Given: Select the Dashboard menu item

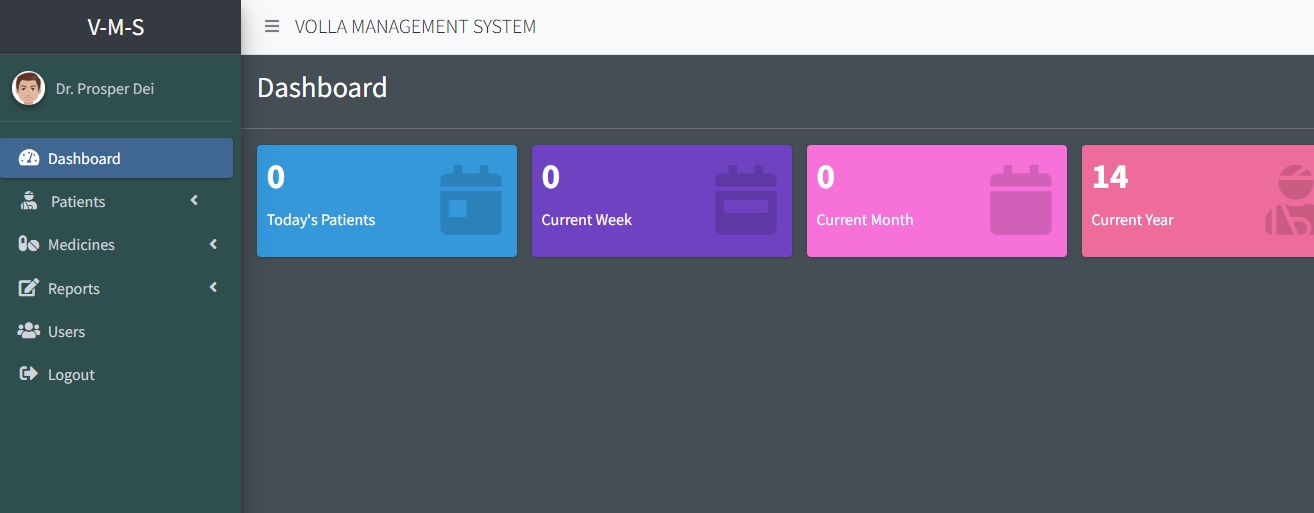Looking at the screenshot, I should [117, 158].
